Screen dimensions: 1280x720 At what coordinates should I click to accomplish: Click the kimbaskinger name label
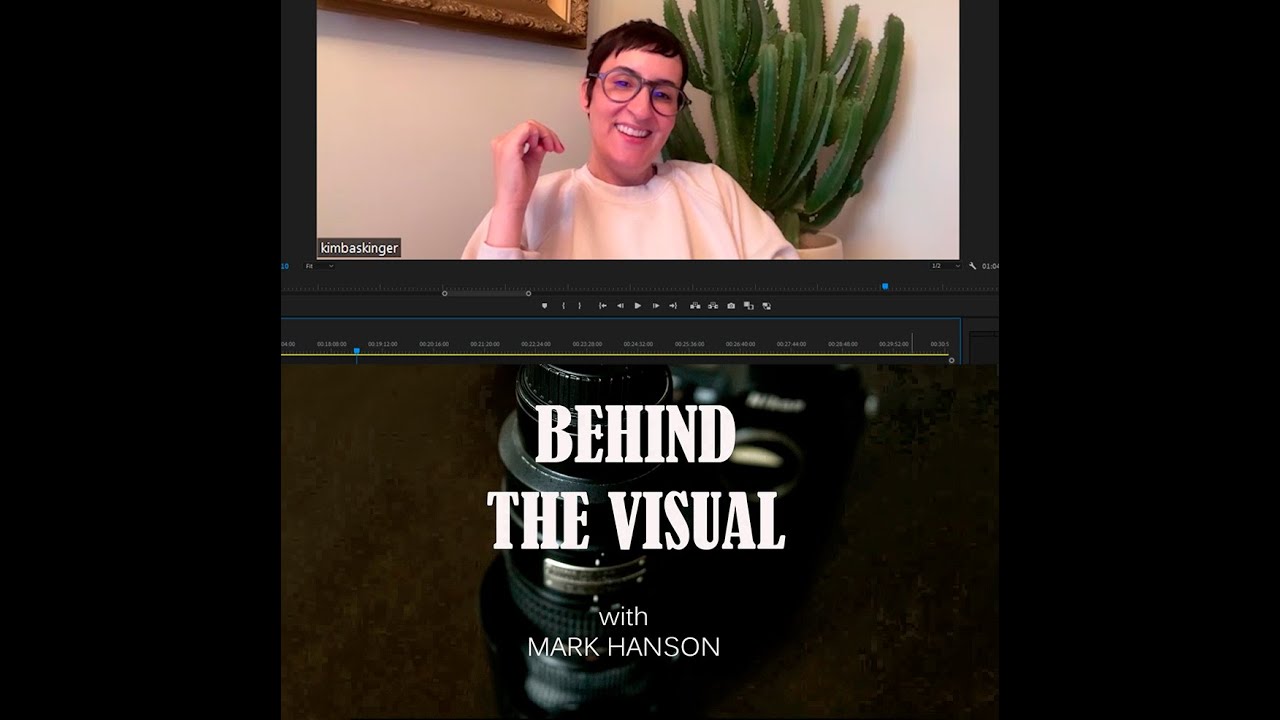(359, 248)
